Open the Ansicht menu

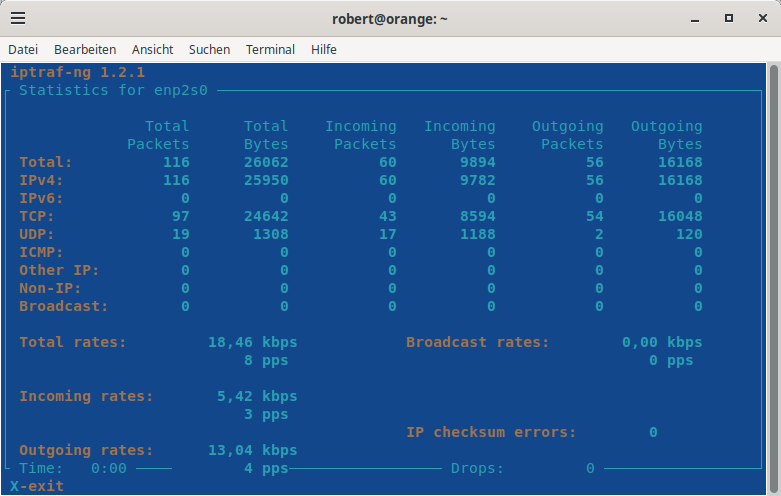coord(152,49)
